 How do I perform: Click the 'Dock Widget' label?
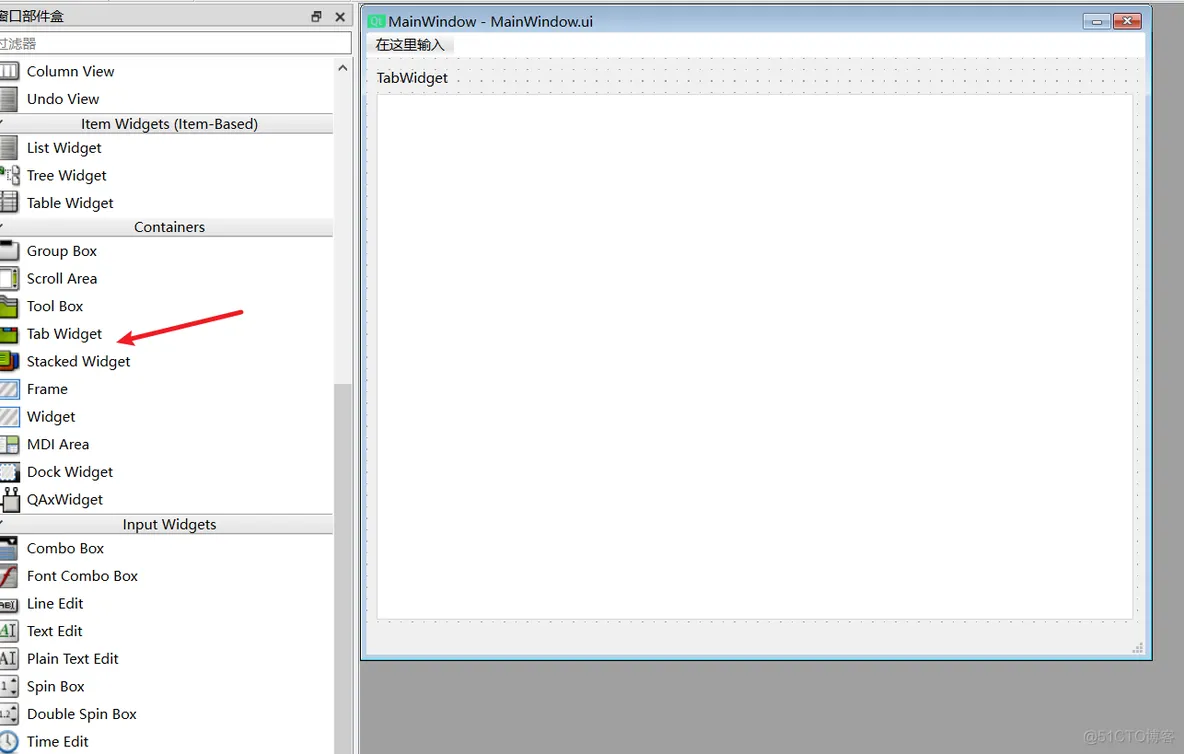tap(70, 472)
